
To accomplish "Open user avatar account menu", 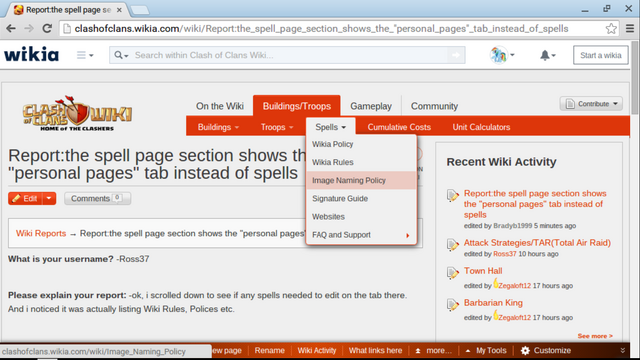I will pyautogui.click(x=502, y=55).
